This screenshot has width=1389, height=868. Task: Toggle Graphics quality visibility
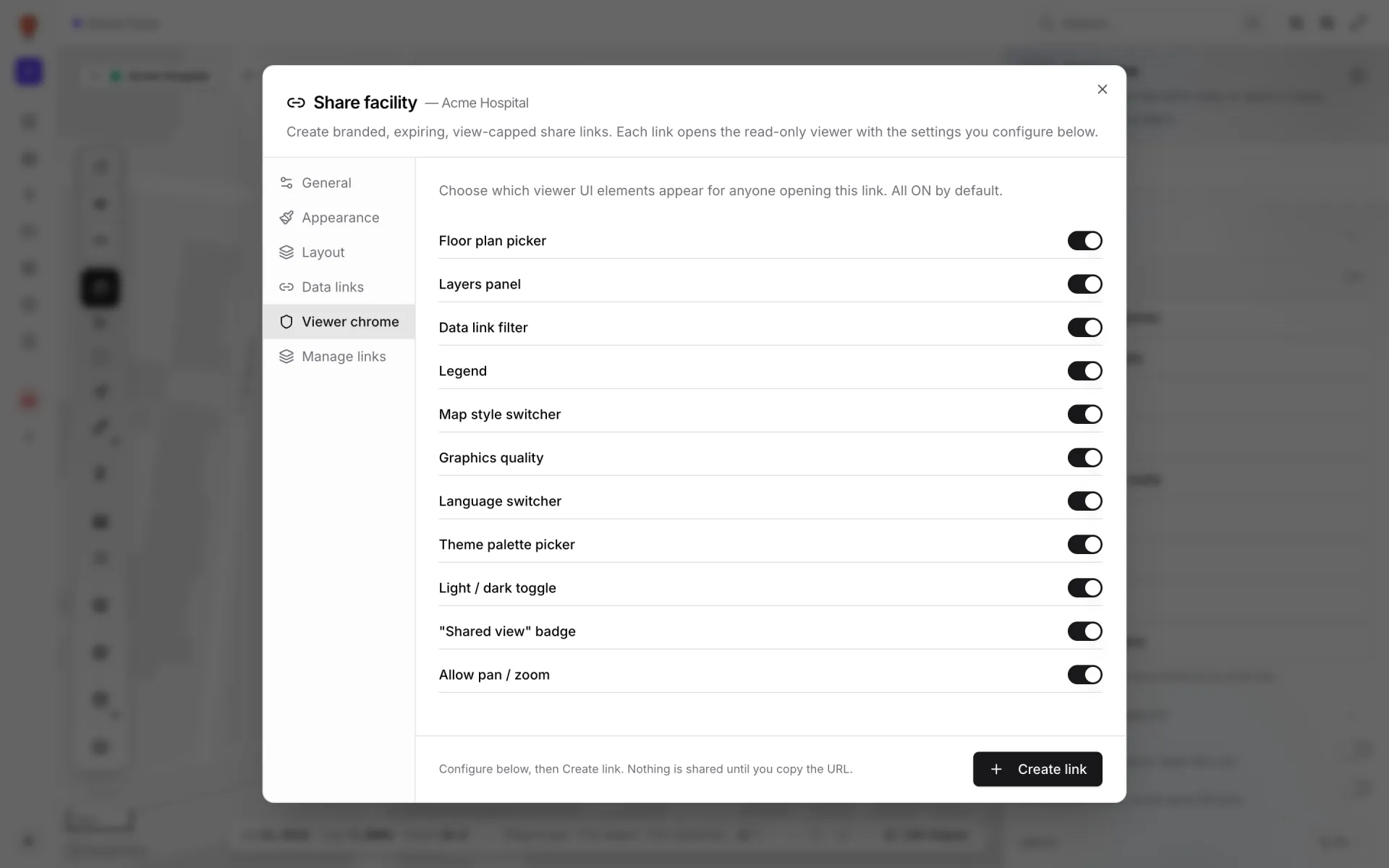click(x=1084, y=458)
